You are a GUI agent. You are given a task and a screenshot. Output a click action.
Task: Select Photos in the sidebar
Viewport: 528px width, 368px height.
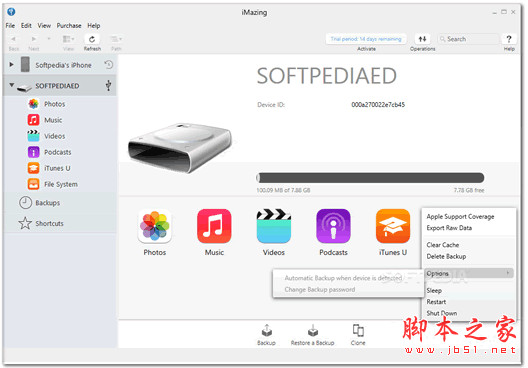click(x=55, y=104)
